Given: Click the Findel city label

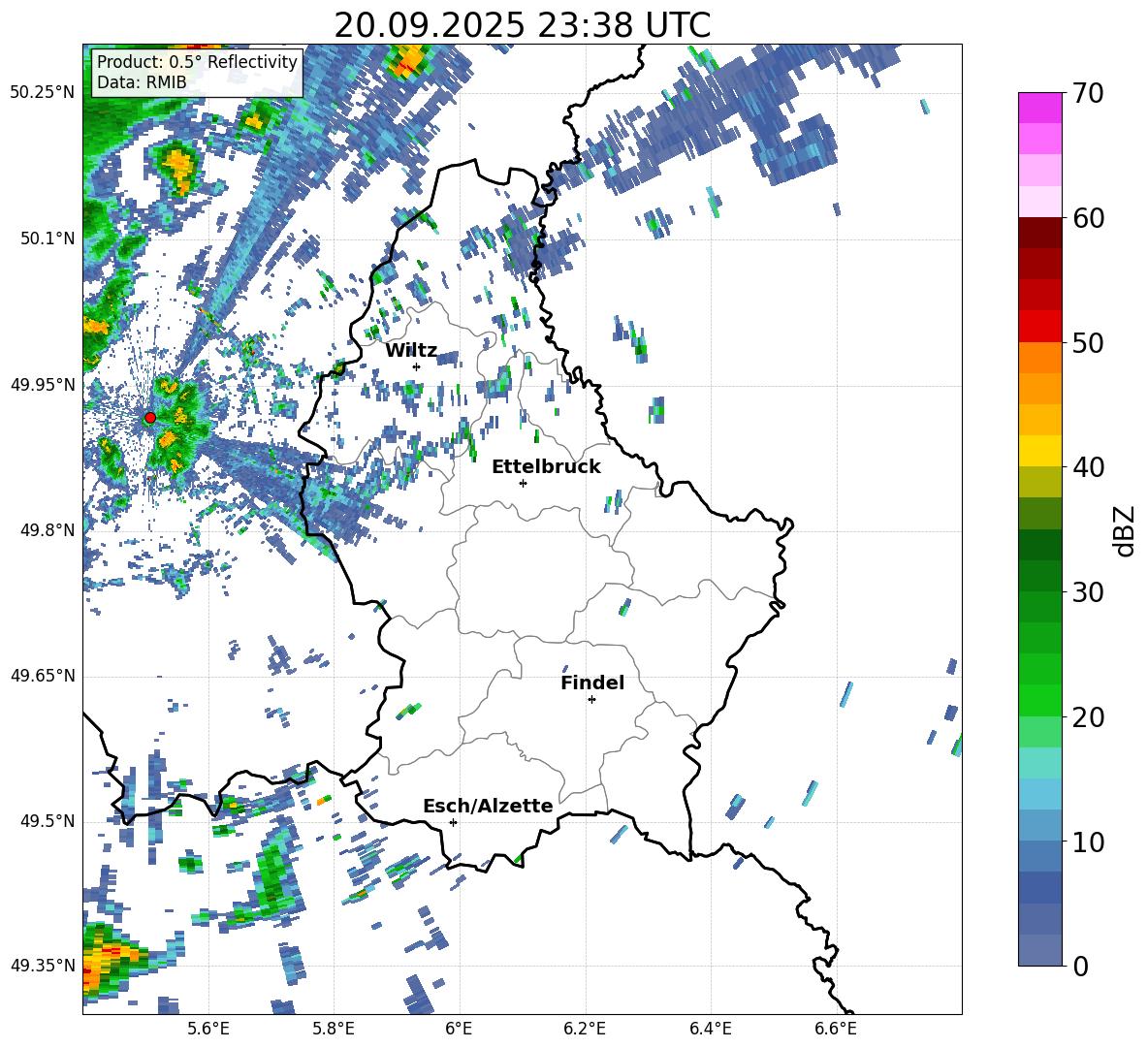Looking at the screenshot, I should tap(592, 683).
